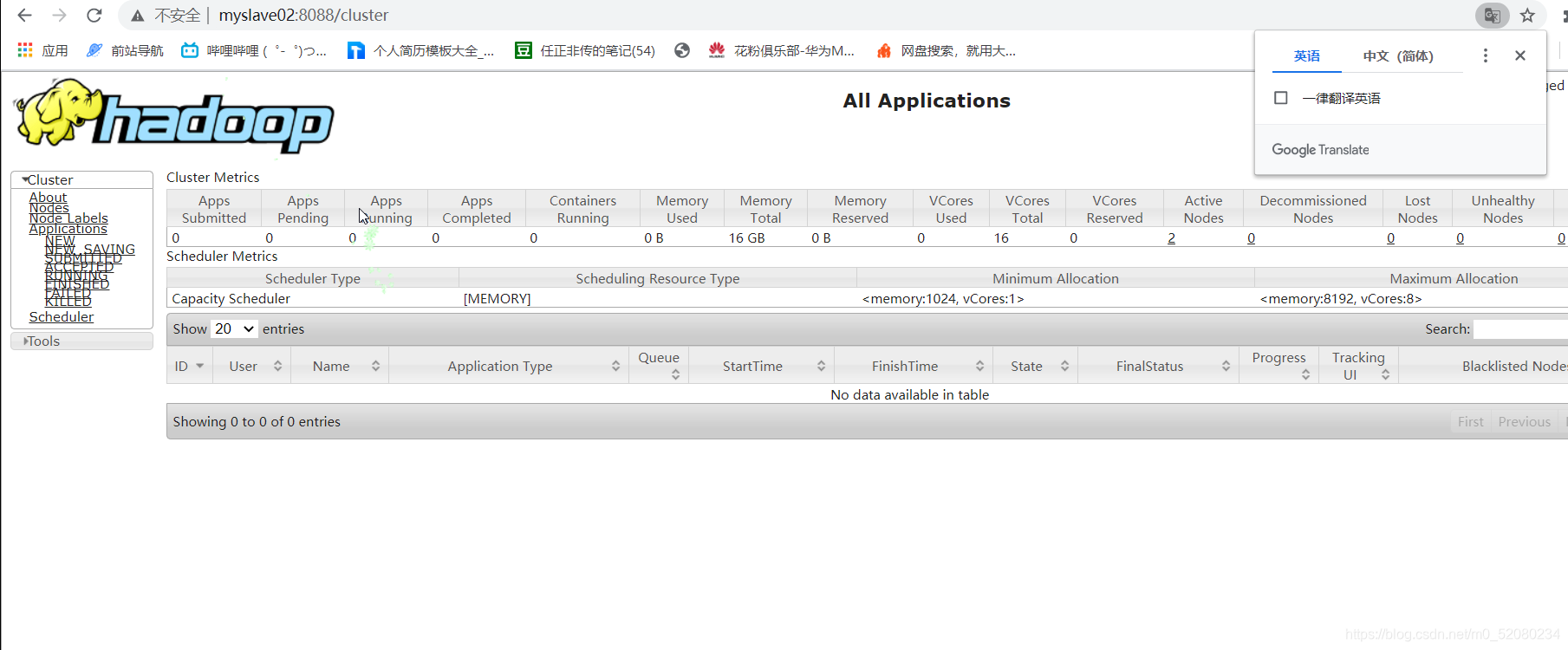Image resolution: width=1568 pixels, height=650 pixels.
Task: Click the browser back arrow
Action: (x=24, y=15)
